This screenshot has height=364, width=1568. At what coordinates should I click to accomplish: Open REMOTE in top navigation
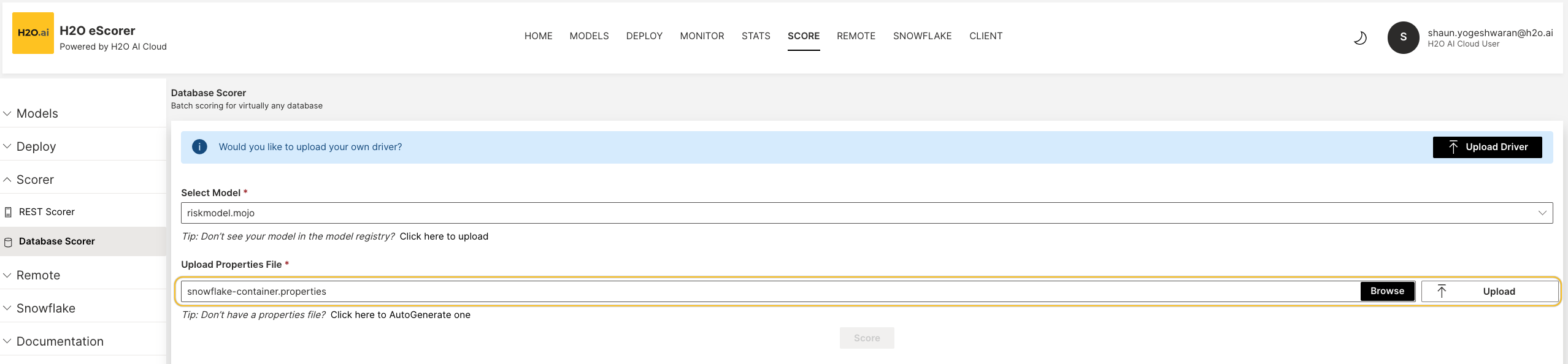pos(856,36)
